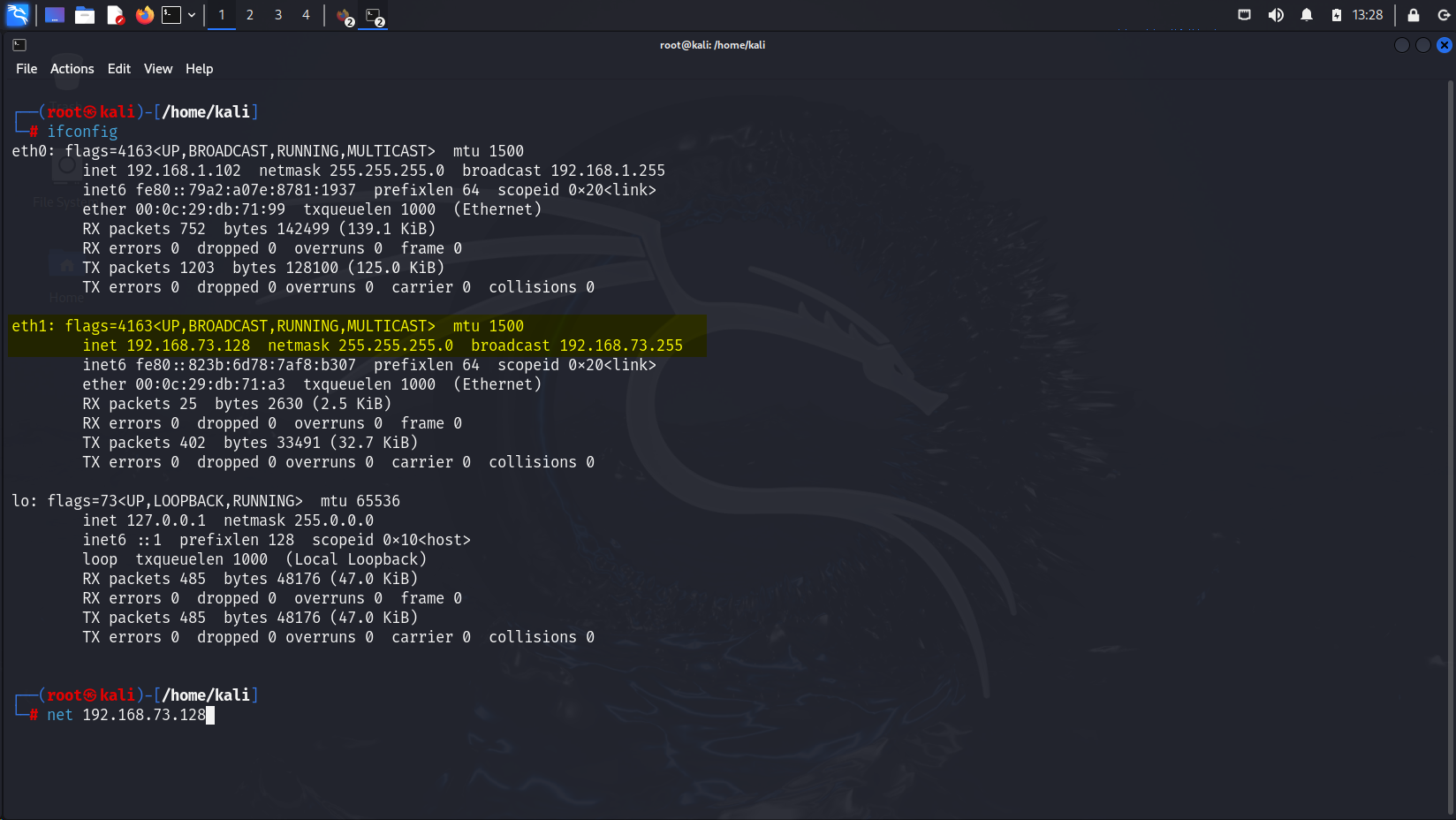This screenshot has height=820, width=1456.
Task: Click the battery status indicator
Action: pyautogui.click(x=1338, y=14)
